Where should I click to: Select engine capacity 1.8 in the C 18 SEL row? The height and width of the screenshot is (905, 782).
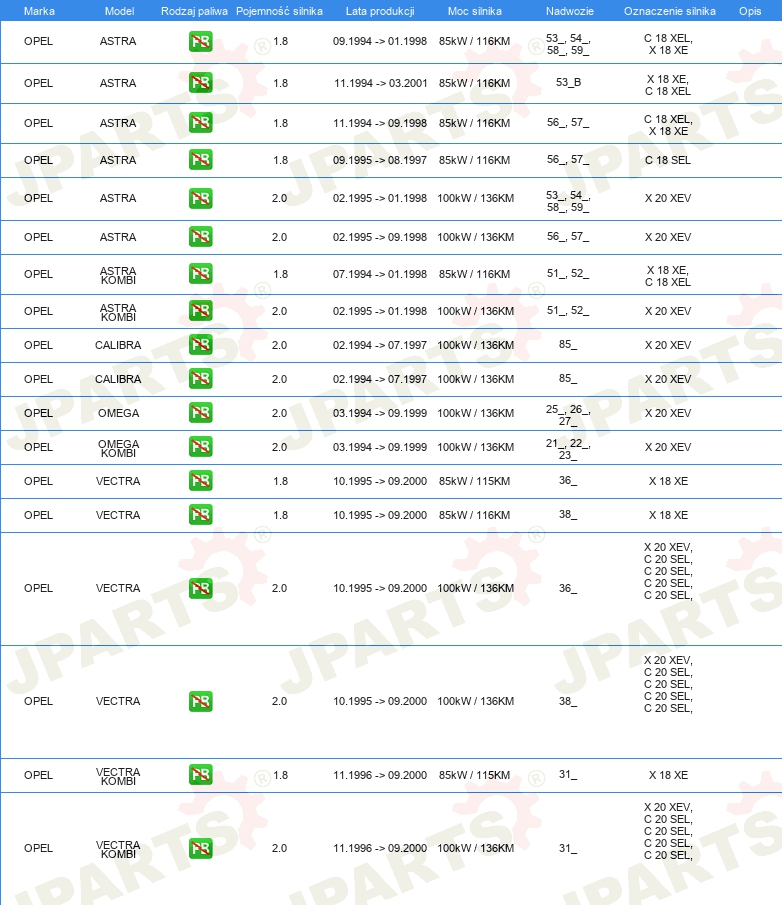tap(280, 160)
